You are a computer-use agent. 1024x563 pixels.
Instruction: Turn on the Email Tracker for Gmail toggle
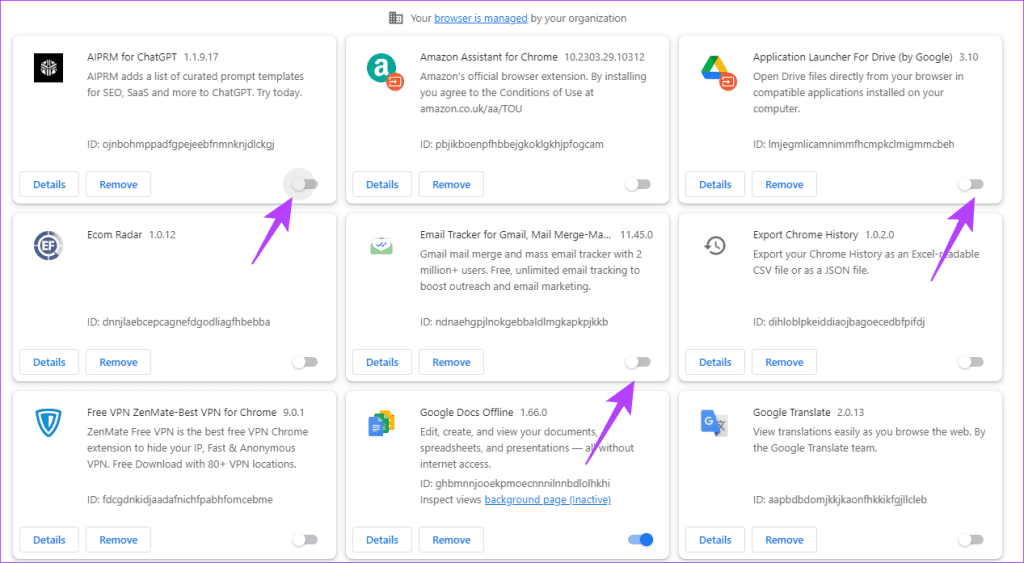click(x=638, y=362)
